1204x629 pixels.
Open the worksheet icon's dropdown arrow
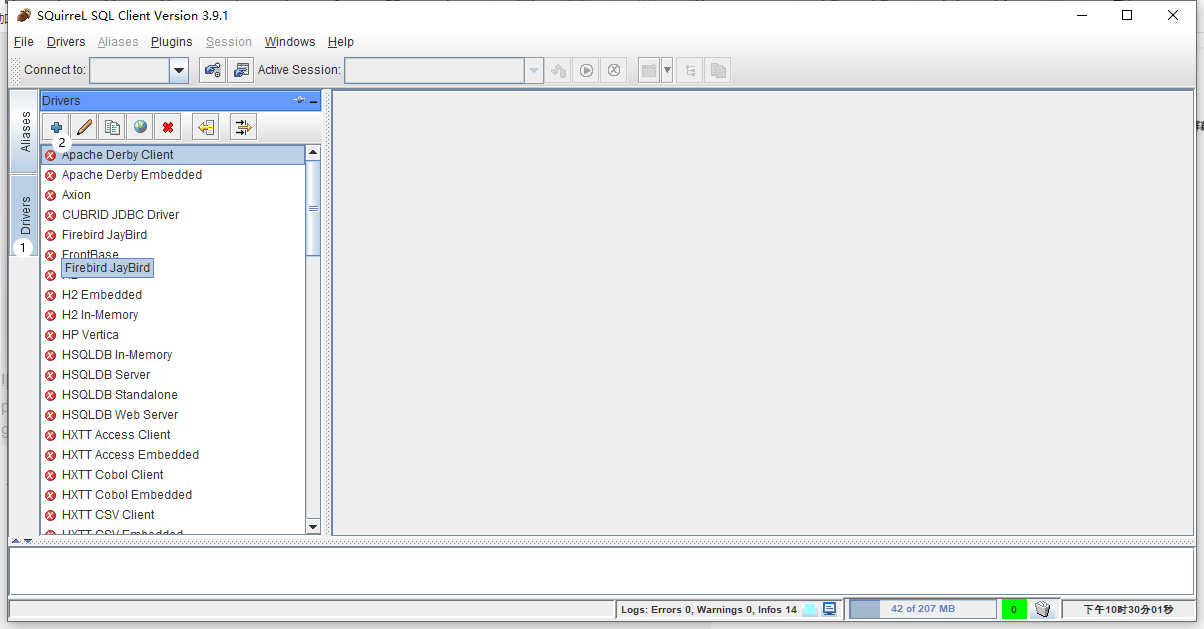pyautogui.click(x=667, y=70)
